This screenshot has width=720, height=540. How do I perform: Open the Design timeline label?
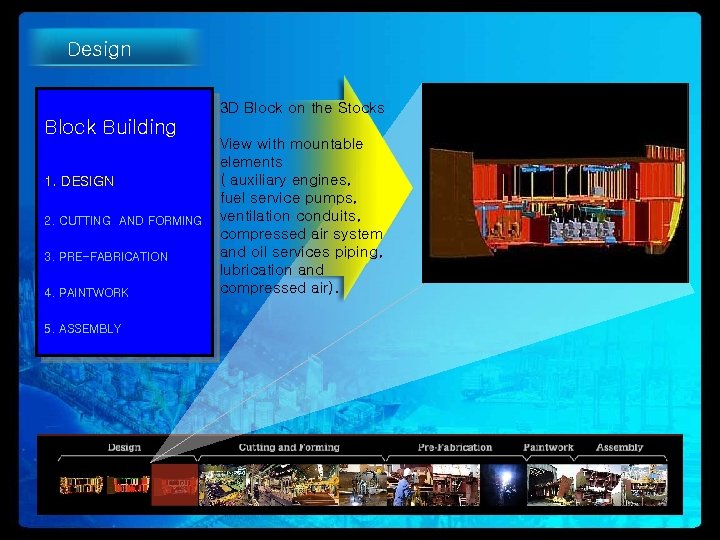pyautogui.click(x=124, y=447)
